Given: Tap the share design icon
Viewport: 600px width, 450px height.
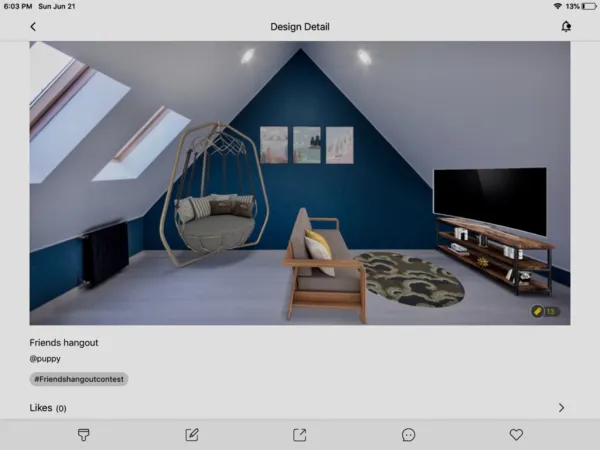Looking at the screenshot, I should pyautogui.click(x=299, y=435).
